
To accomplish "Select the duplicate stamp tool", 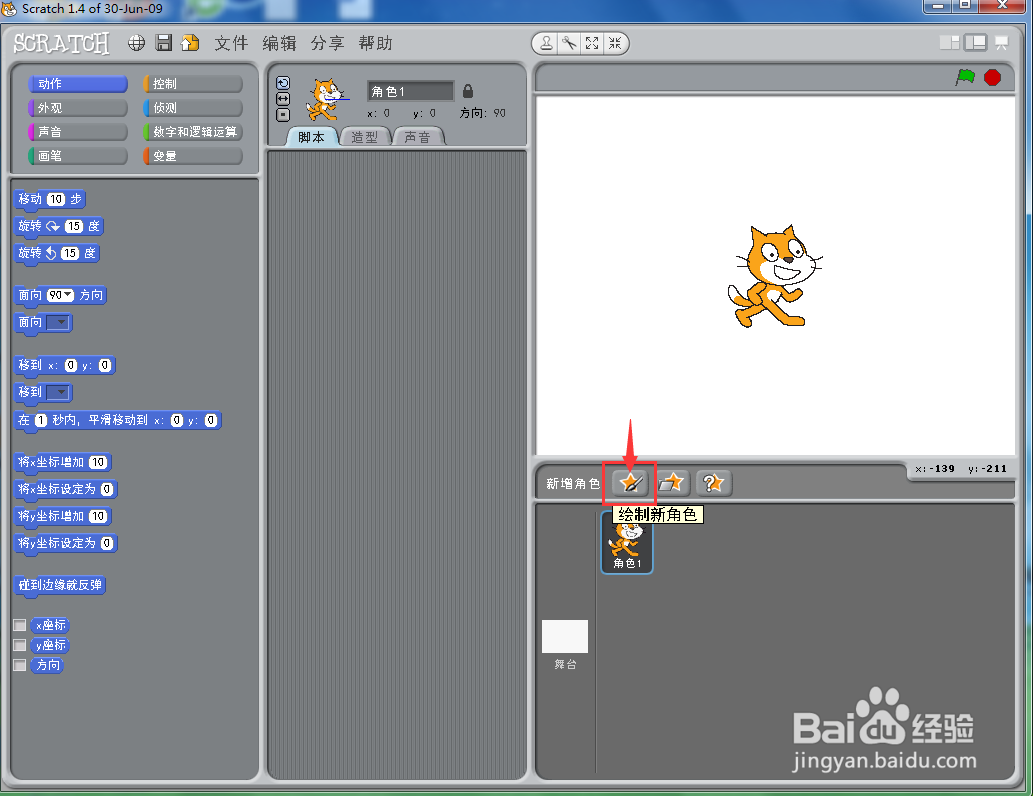I will (x=546, y=43).
